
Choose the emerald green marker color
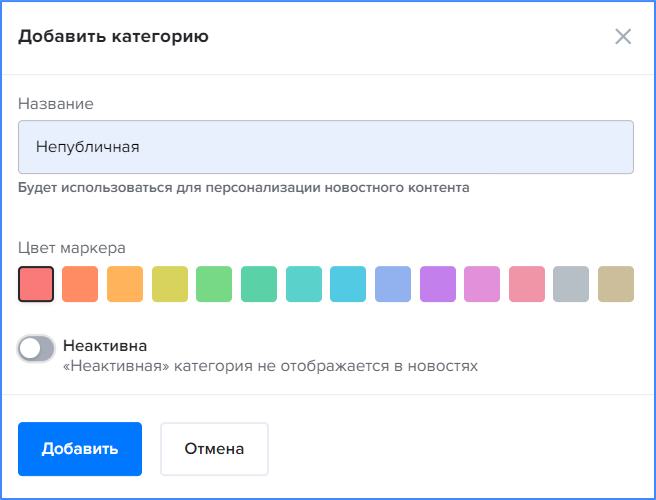point(259,284)
